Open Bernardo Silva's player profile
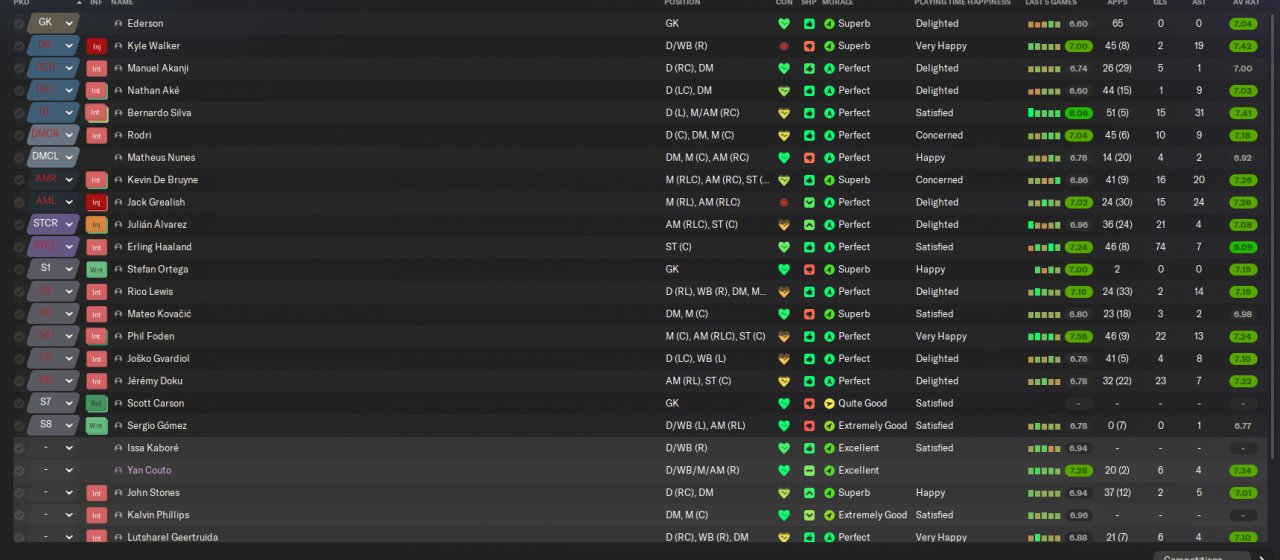 159,113
